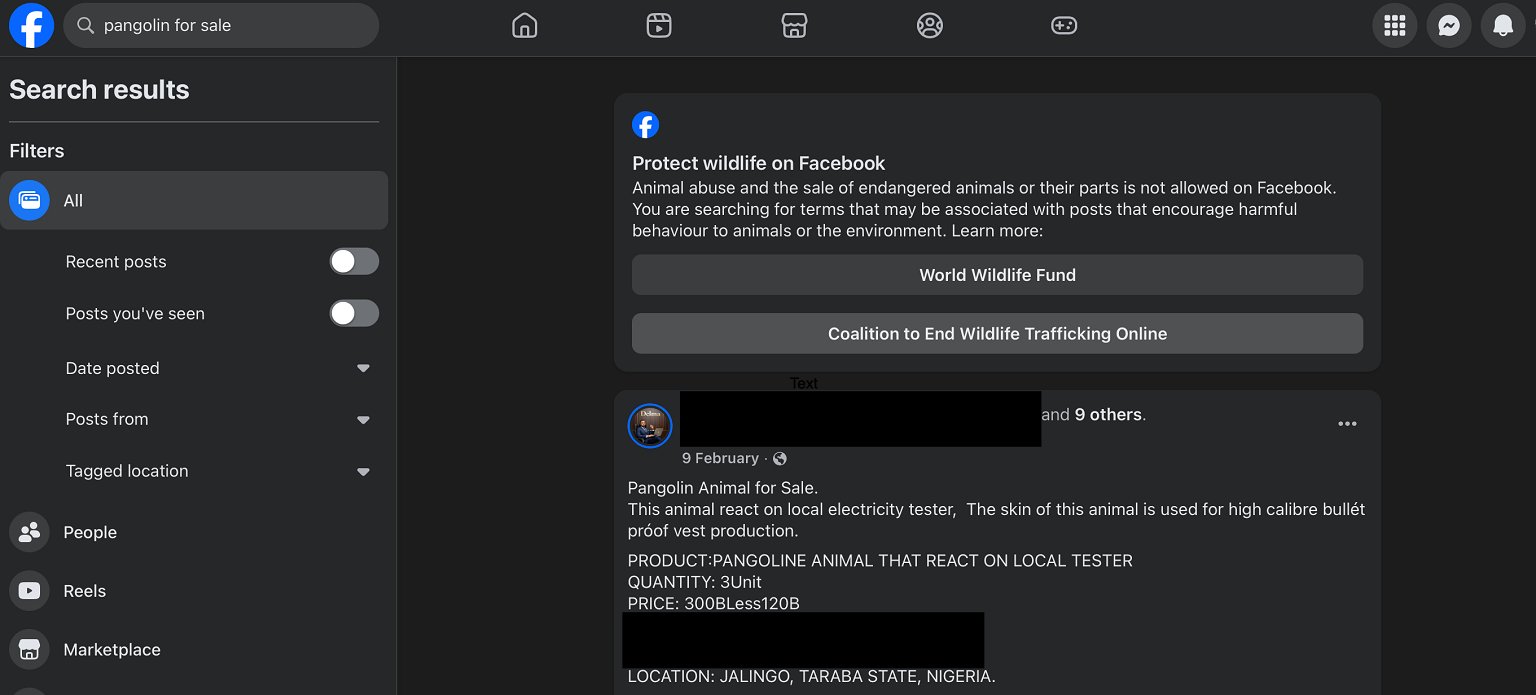Image resolution: width=1536 pixels, height=695 pixels.
Task: Open the notifications bell
Action: 1503,26
